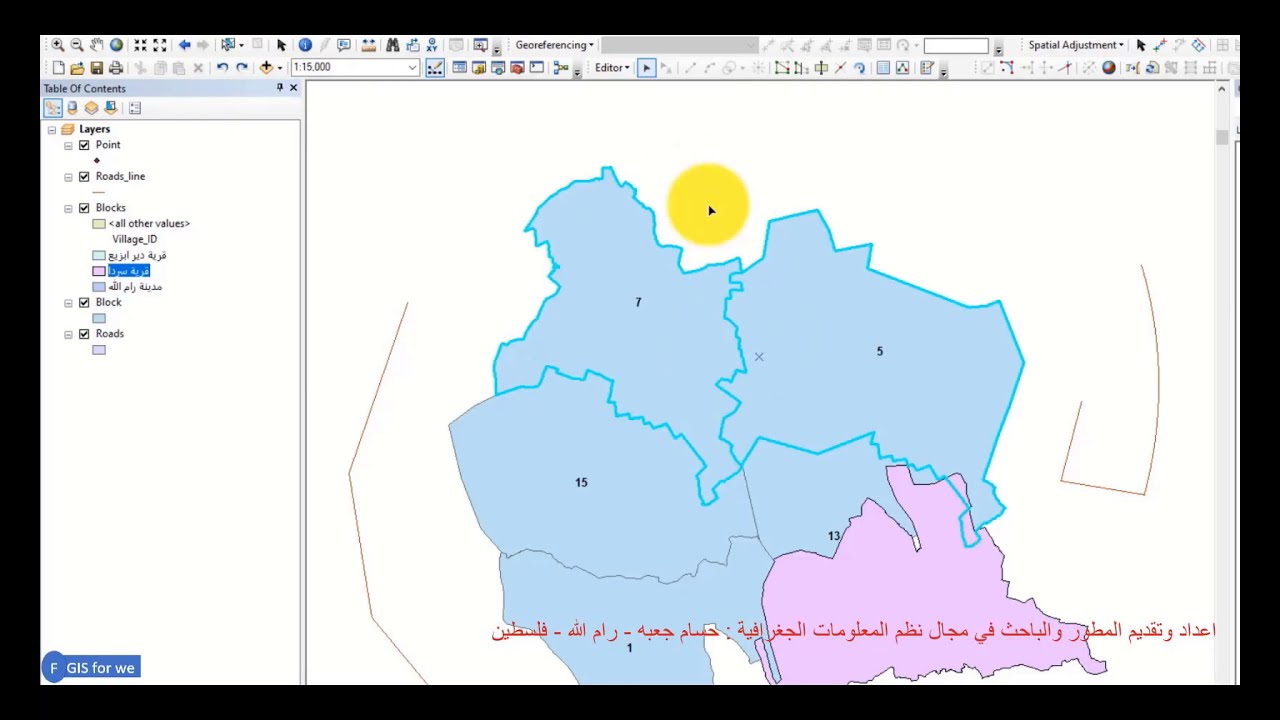Select the Measure ruler tool
1280x720 pixels.
tap(369, 45)
